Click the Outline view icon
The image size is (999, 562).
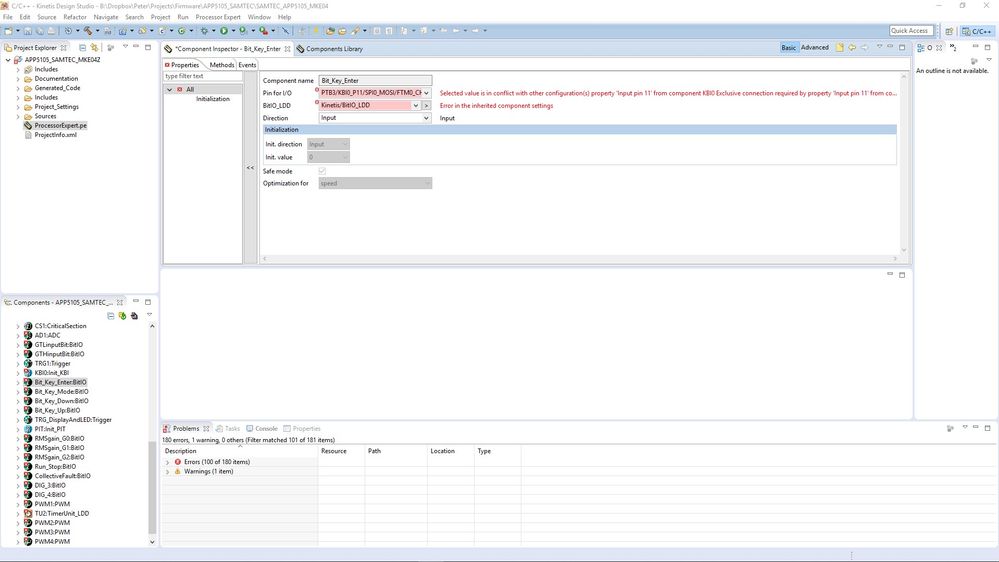pos(921,48)
